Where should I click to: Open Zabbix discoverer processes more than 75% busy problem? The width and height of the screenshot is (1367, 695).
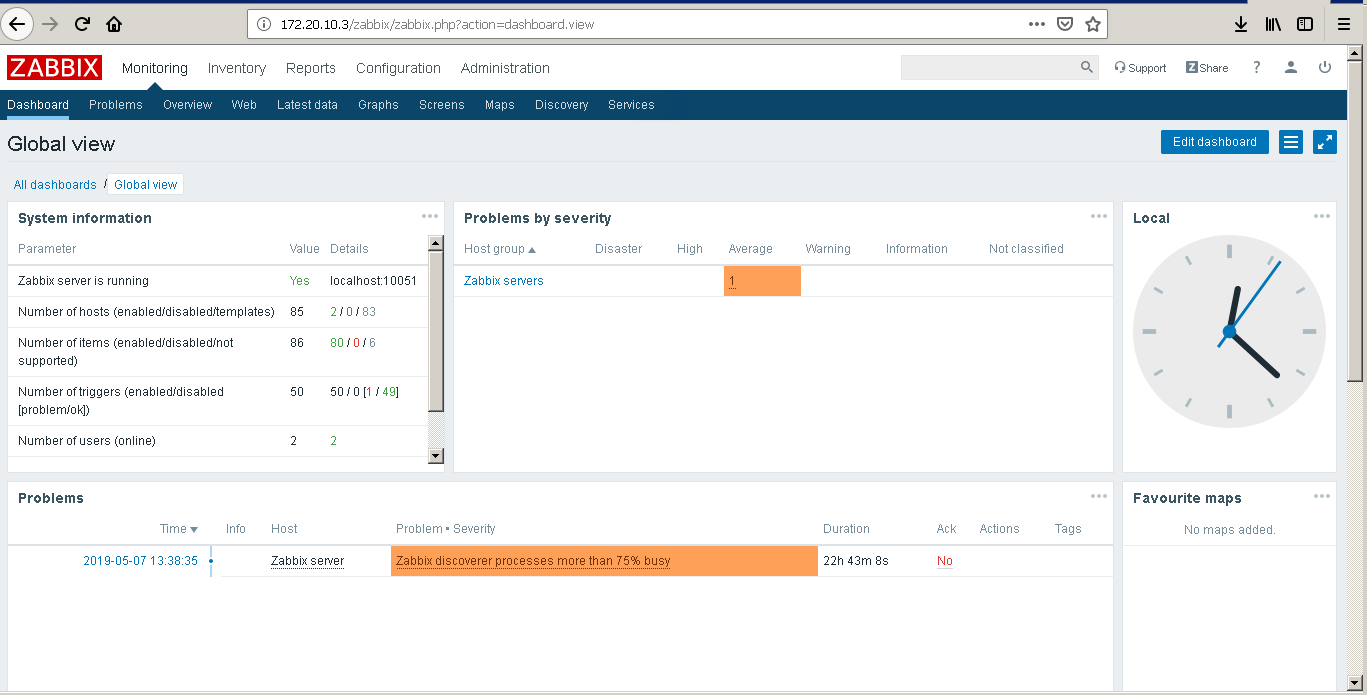[x=533, y=561]
